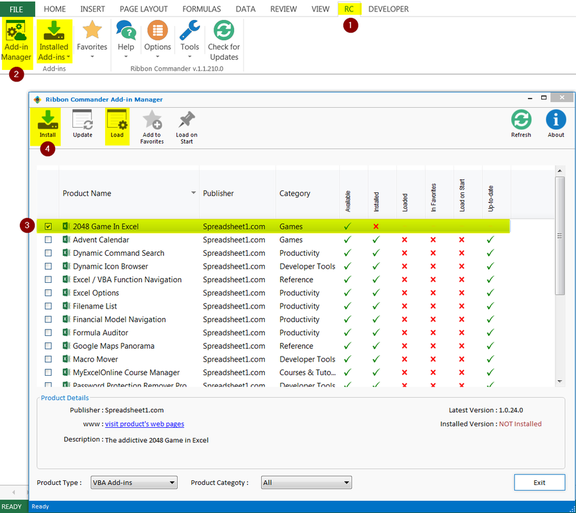The image size is (576, 513).
Task: Open the FILE tab
Action: coord(17,9)
